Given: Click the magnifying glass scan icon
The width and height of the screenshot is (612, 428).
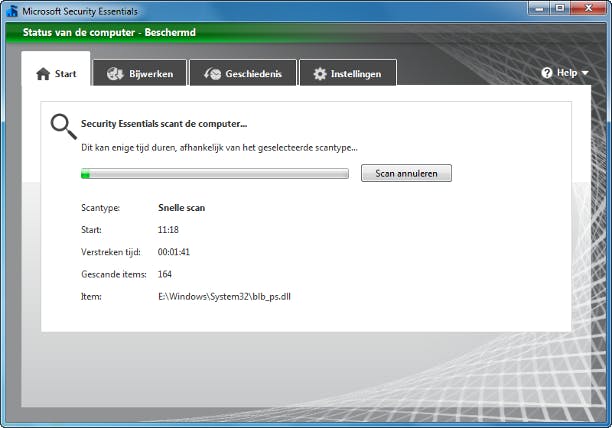Looking at the screenshot, I should click(x=63, y=126).
